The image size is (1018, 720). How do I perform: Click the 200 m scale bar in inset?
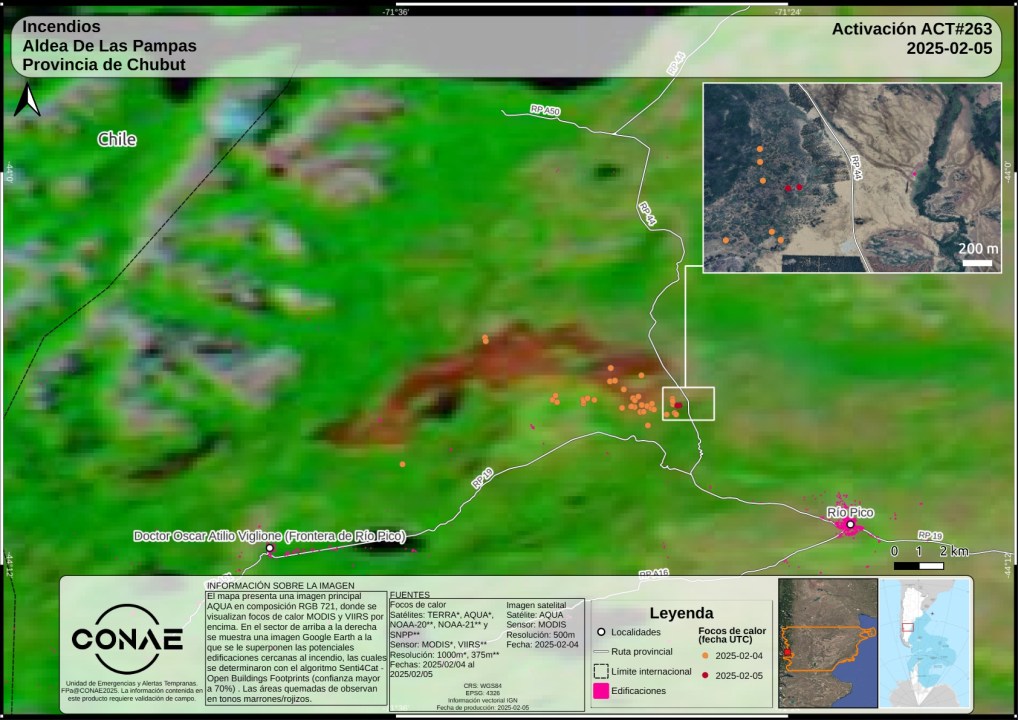point(978,262)
